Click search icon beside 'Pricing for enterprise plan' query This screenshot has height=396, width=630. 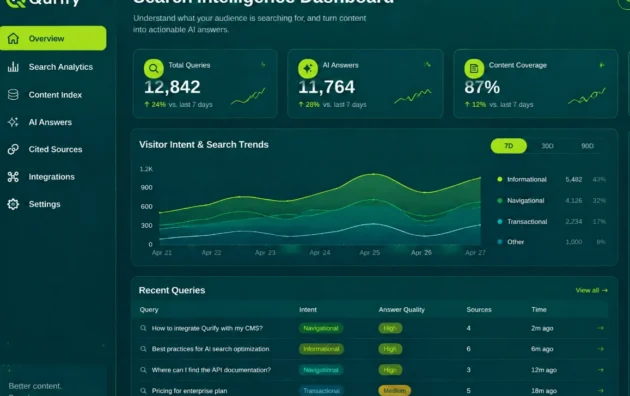143,391
